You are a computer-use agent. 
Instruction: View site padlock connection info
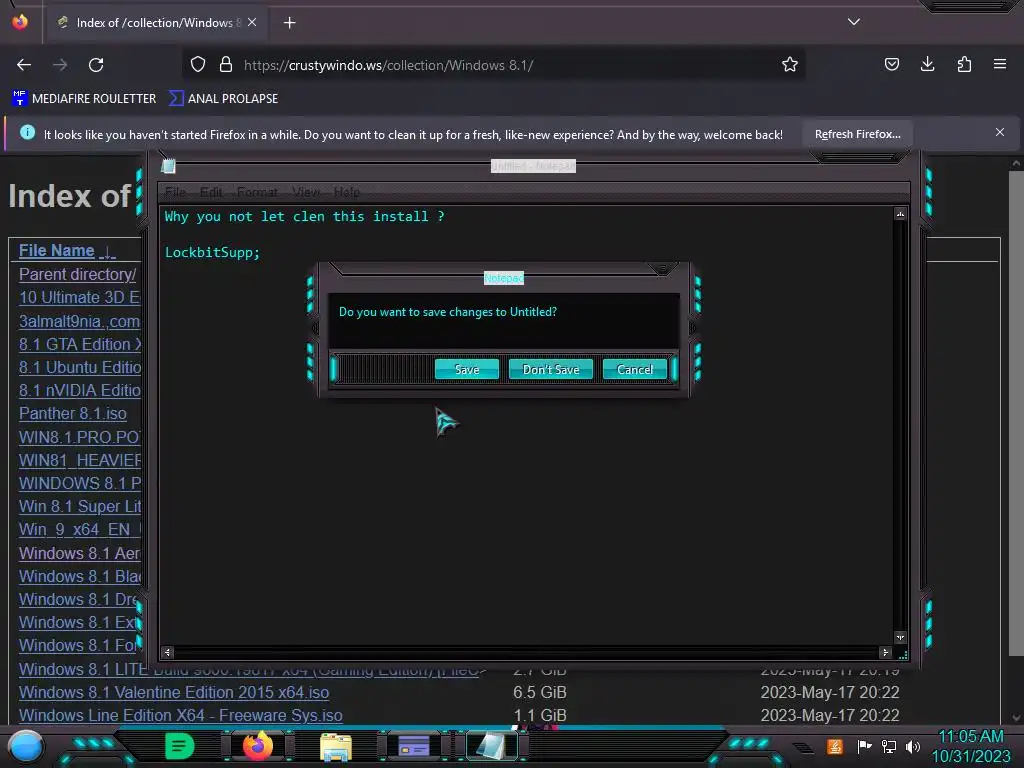tap(226, 65)
